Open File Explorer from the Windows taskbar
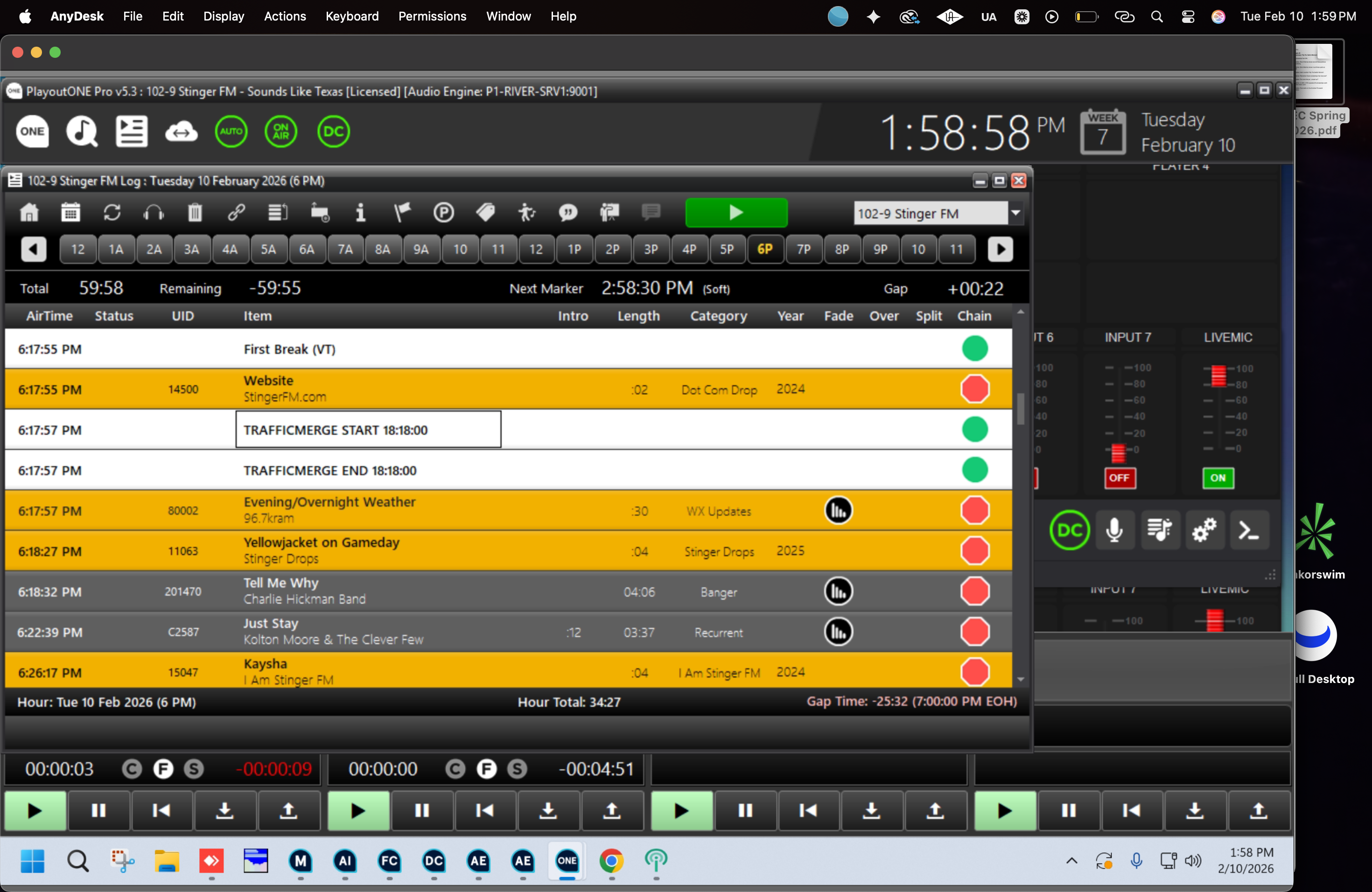Image resolution: width=1372 pixels, height=892 pixels. tap(167, 861)
